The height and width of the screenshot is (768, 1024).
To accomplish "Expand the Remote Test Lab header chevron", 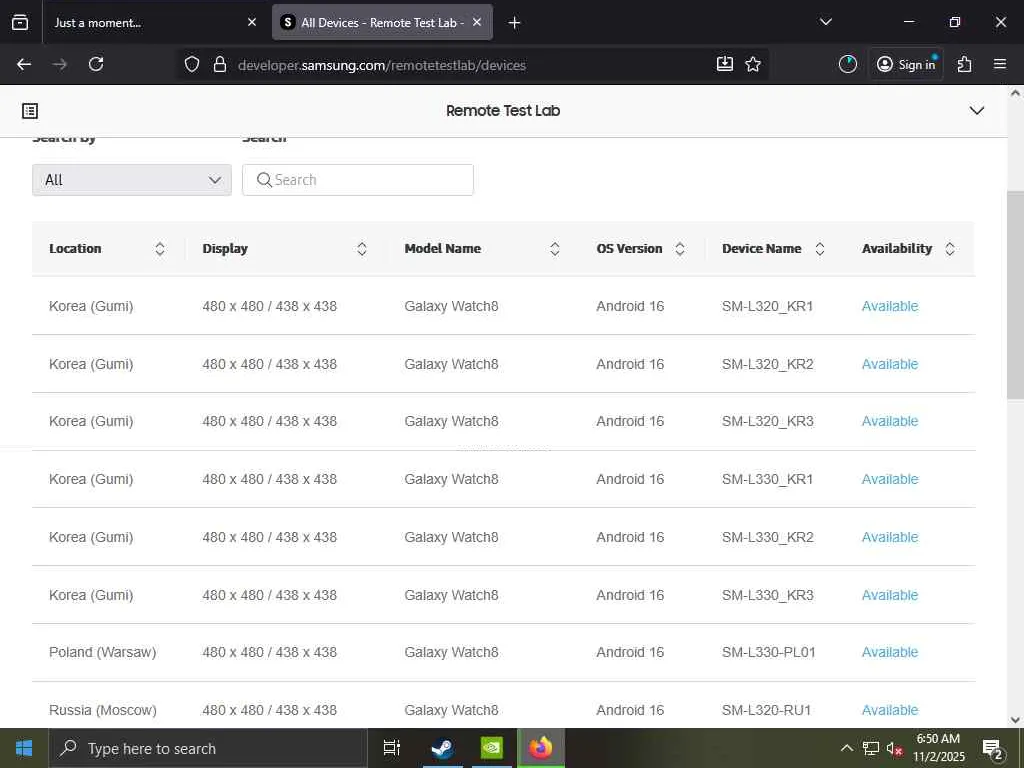I will pos(977,110).
